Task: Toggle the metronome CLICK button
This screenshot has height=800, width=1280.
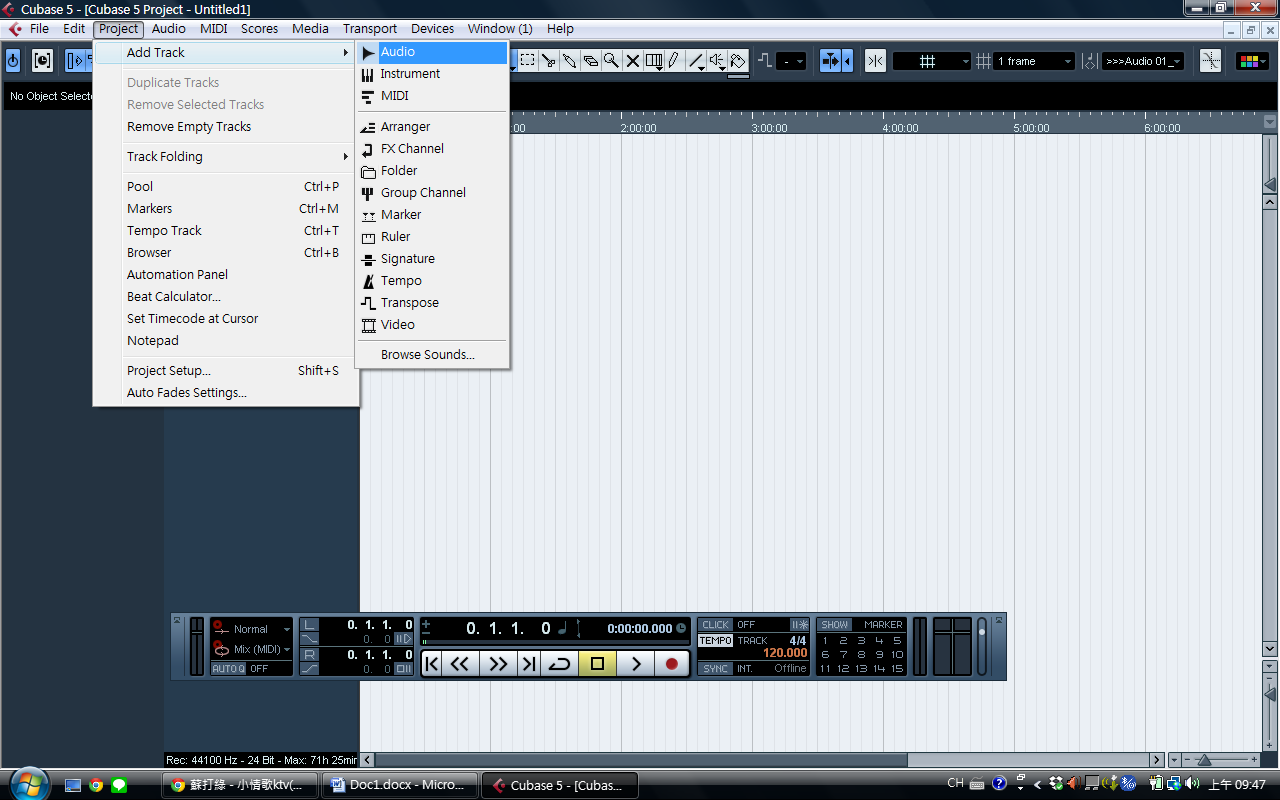Action: tap(715, 625)
